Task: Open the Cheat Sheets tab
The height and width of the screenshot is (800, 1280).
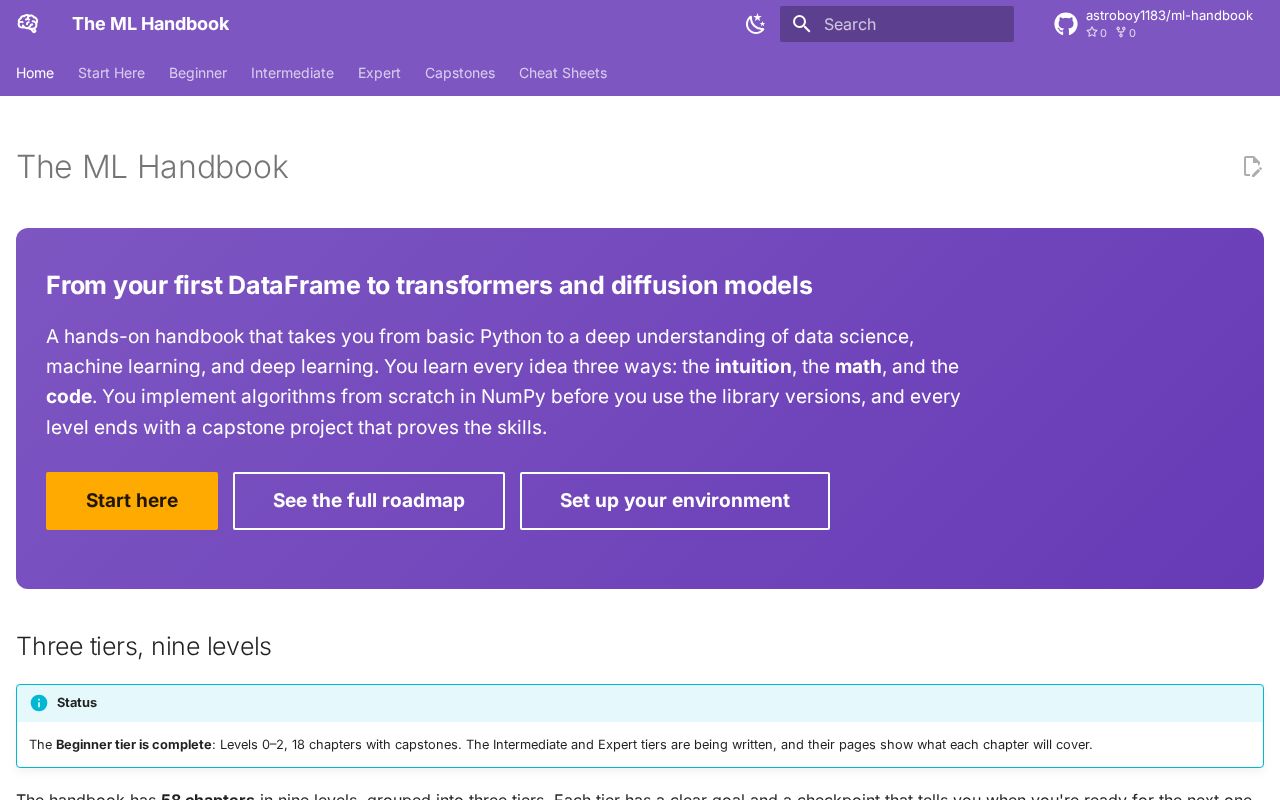Action: pyautogui.click(x=563, y=73)
